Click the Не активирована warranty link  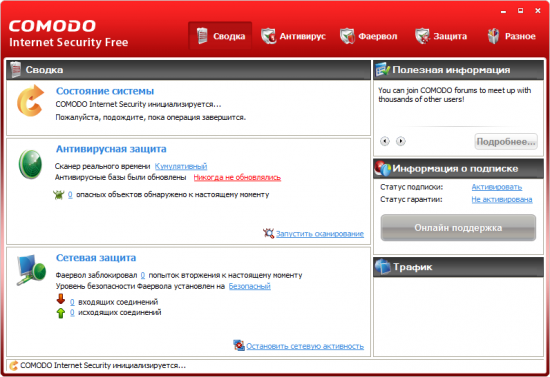(502, 200)
